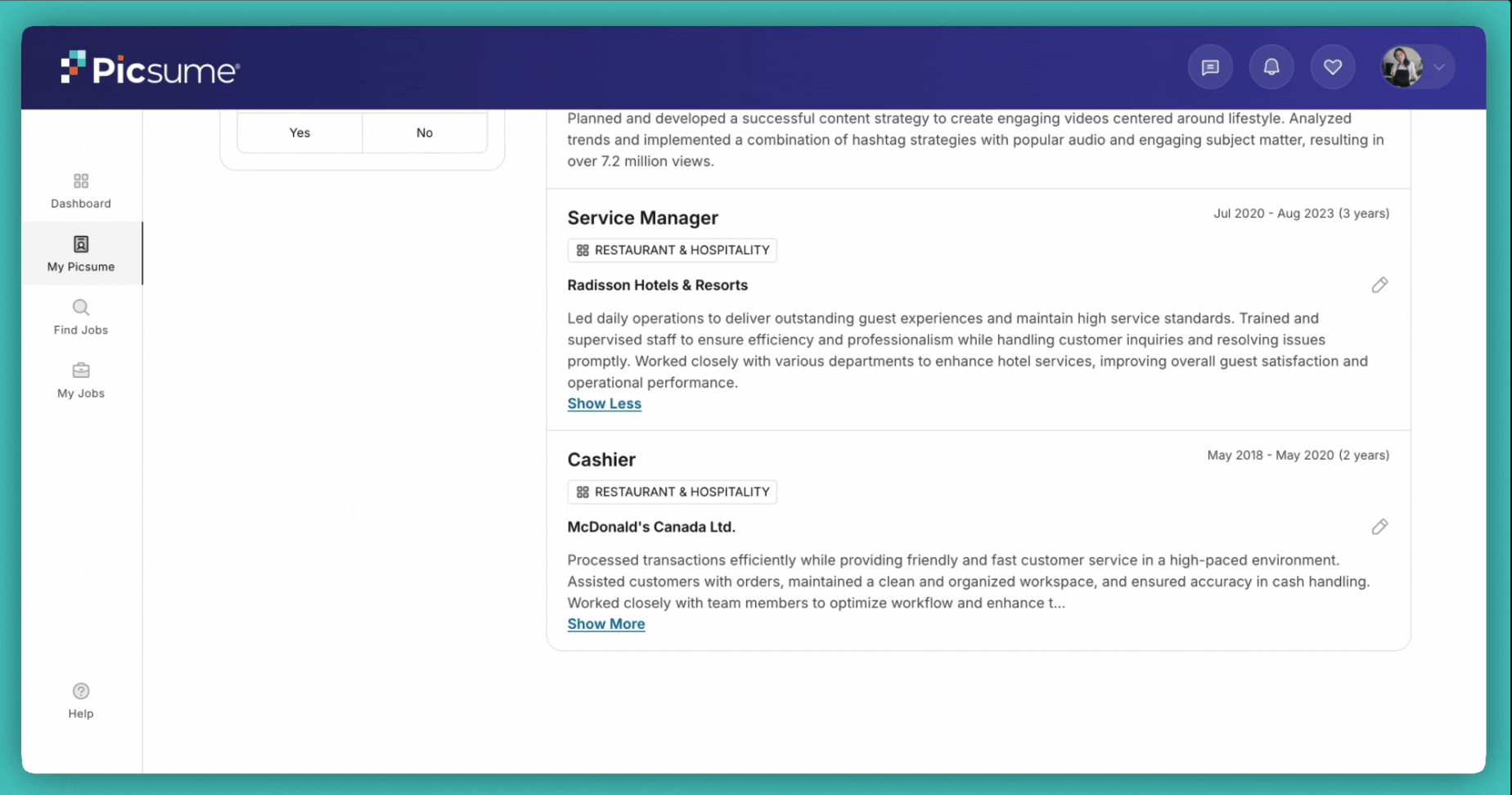The width and height of the screenshot is (1512, 795).
Task: Click the May 2018 - May 2020 date range
Action: pos(1298,455)
